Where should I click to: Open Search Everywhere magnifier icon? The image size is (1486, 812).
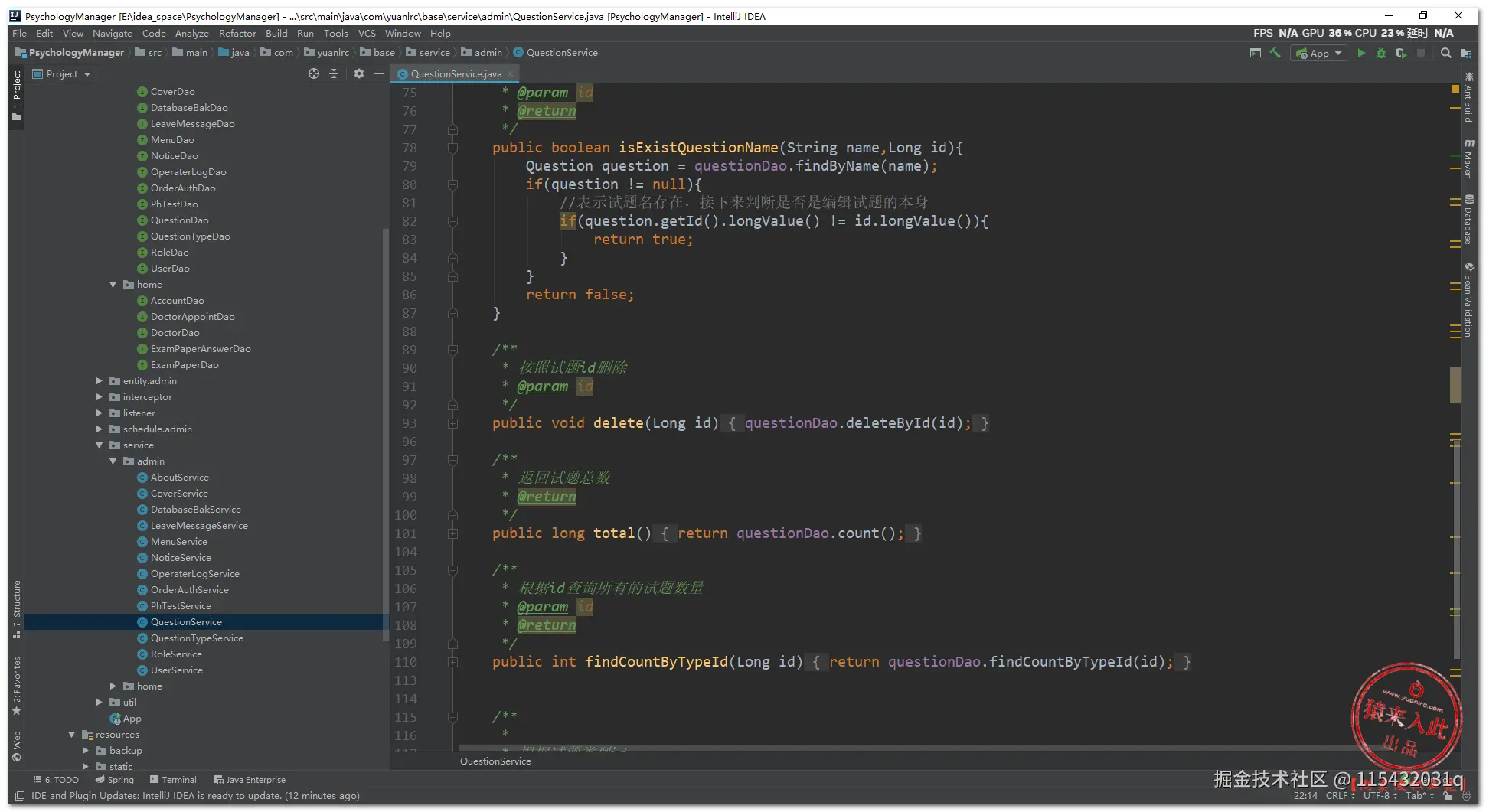pos(1445,54)
